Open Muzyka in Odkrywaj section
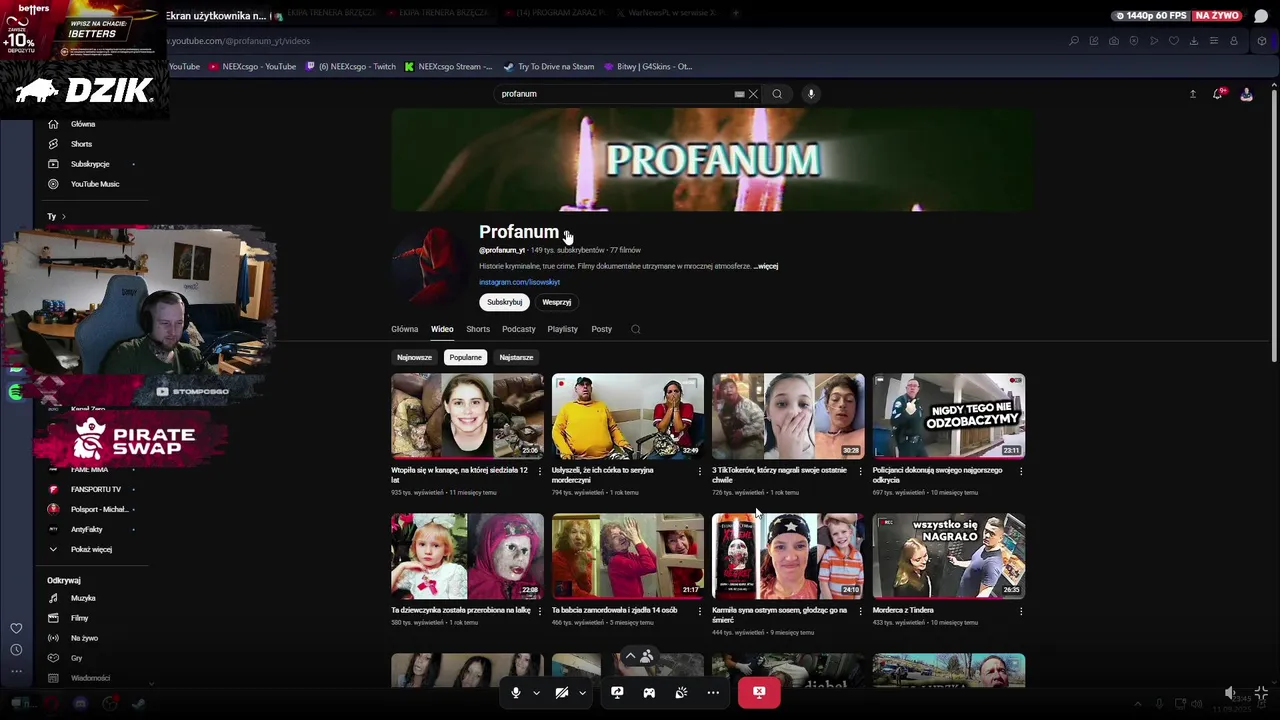The image size is (1280, 720). [83, 598]
